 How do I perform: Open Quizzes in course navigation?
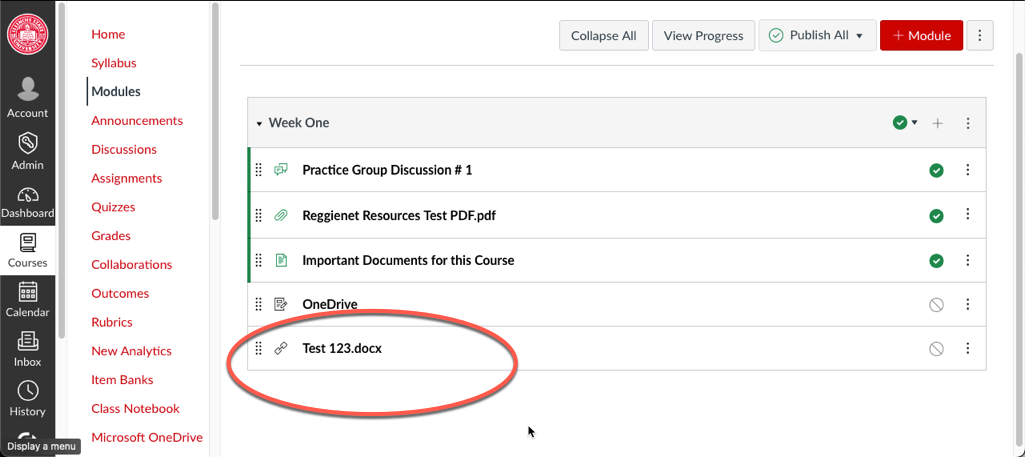coord(113,207)
